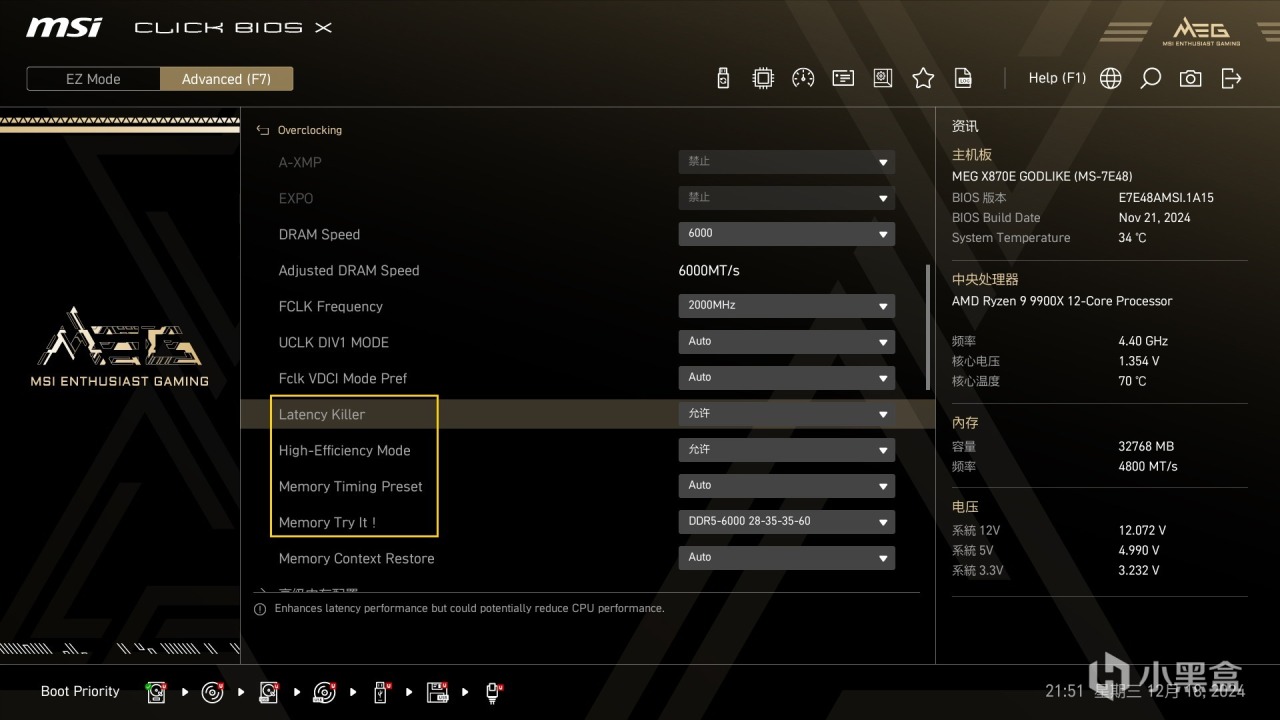Click the CPU frequency value 4.40 GHz
The width and height of the screenshot is (1280, 720).
click(1143, 341)
